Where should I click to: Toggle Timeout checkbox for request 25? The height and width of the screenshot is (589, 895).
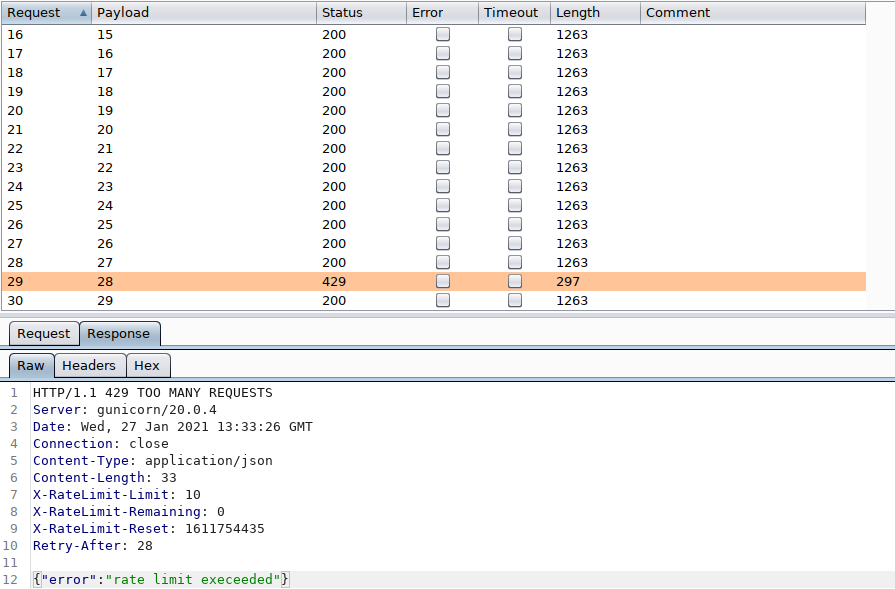(515, 205)
